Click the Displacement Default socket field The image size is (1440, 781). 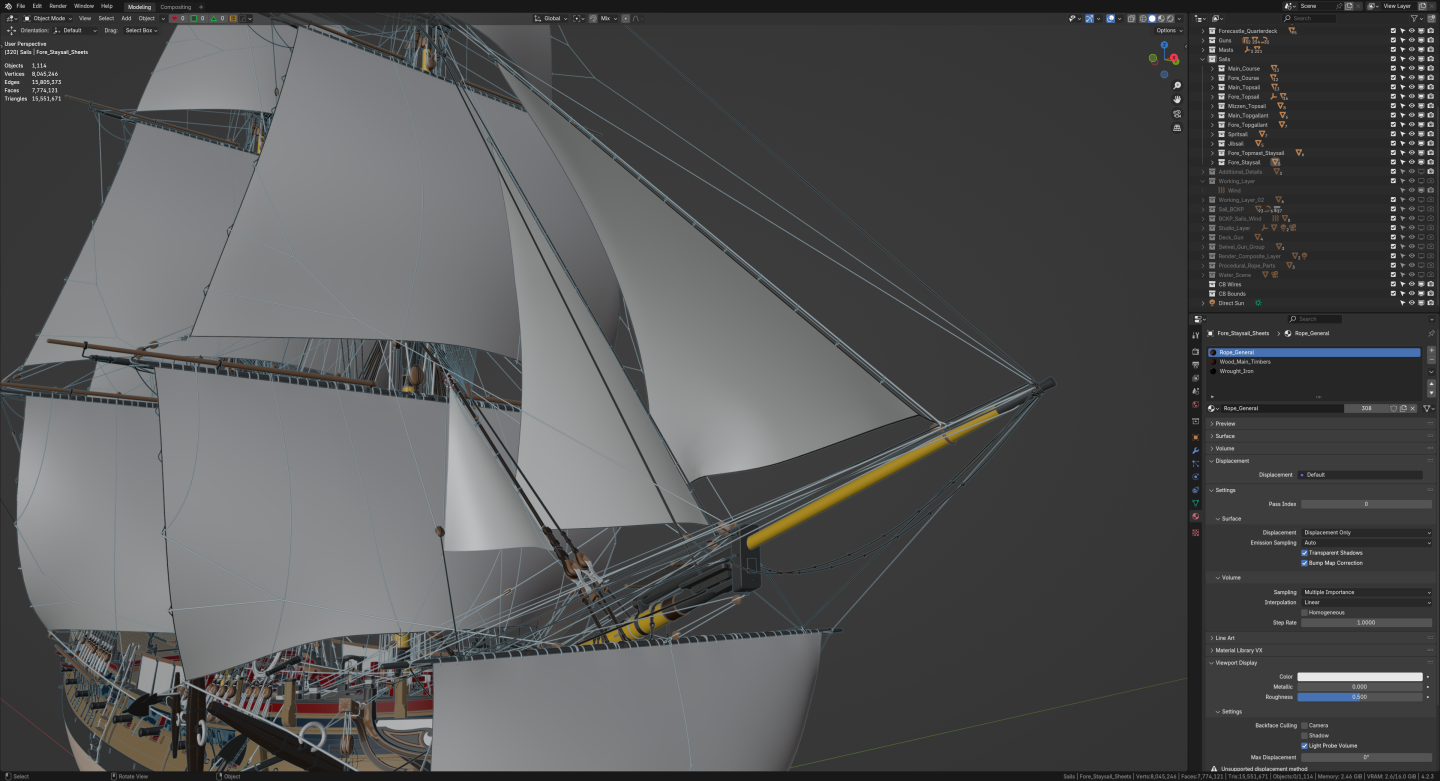click(1360, 475)
